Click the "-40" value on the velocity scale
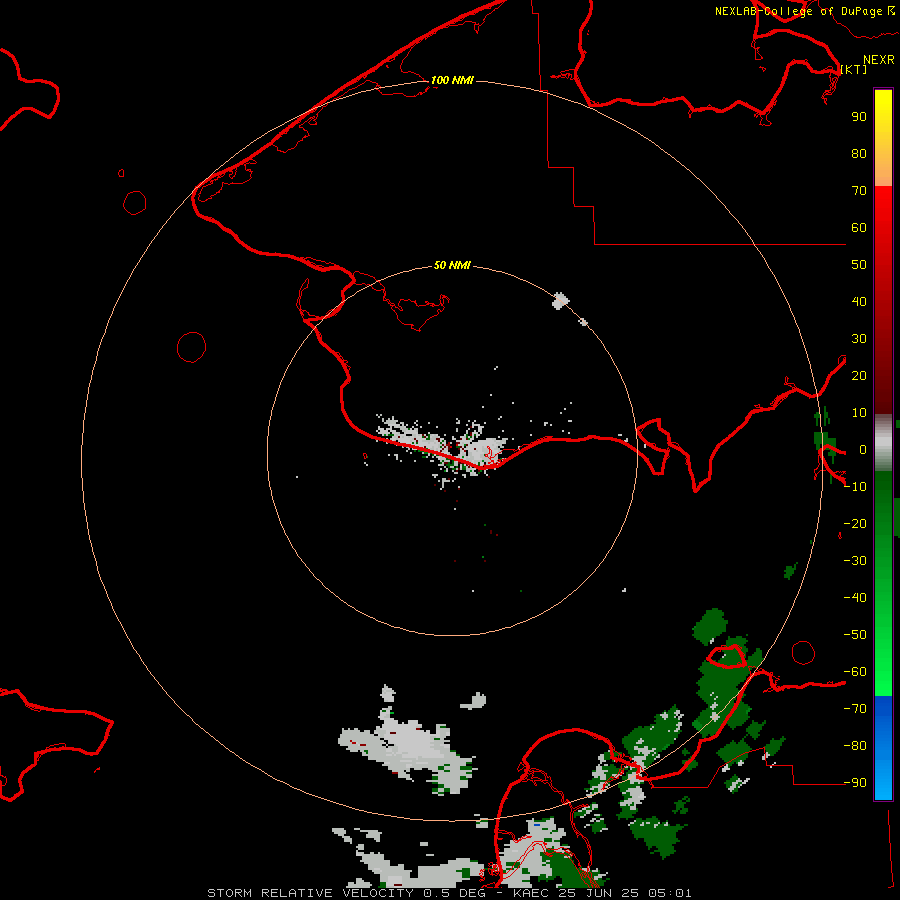 (855, 598)
